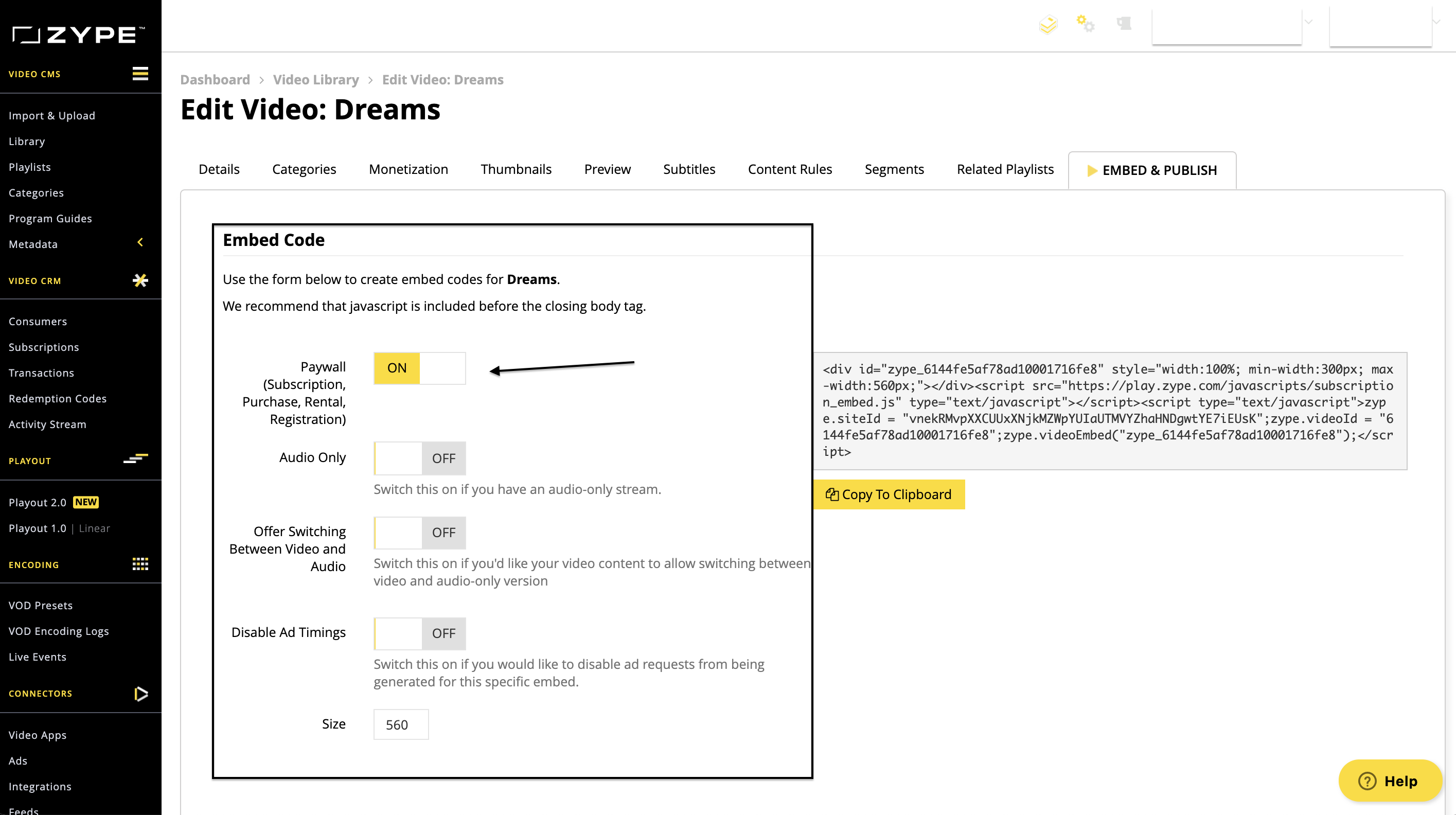Open the Related Playlists tab
Screen dimensions: 1456x815
point(1005,170)
